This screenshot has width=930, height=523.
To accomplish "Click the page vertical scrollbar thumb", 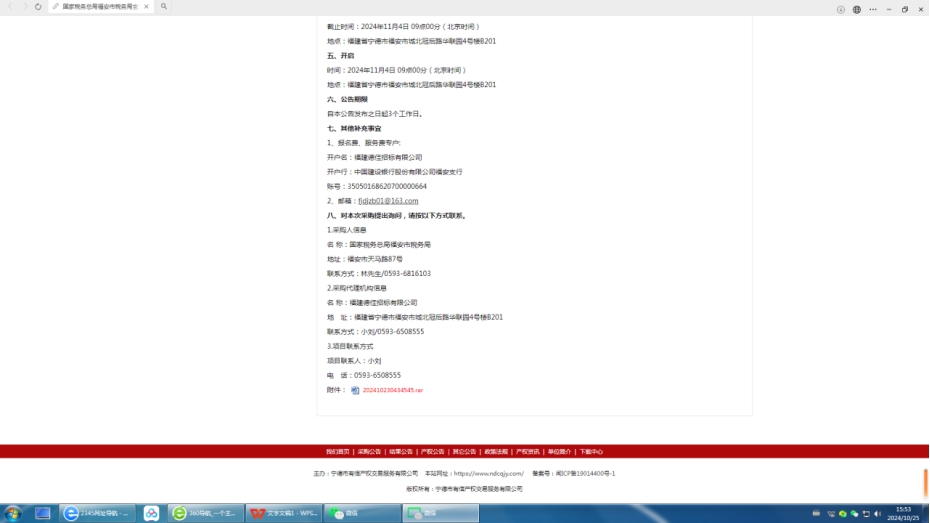I will point(925,478).
